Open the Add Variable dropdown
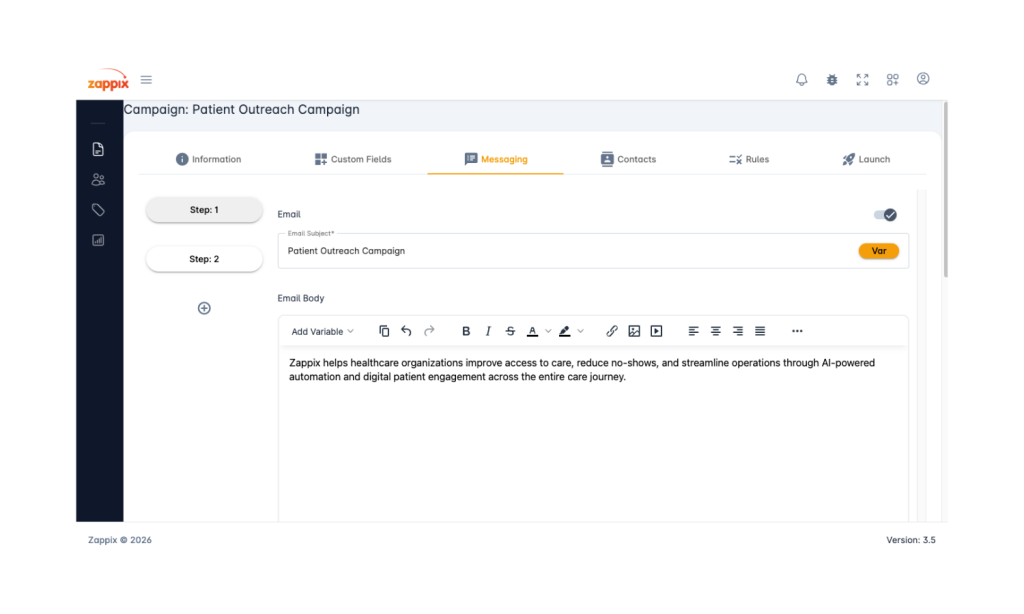Viewport: 1024px width, 614px height. tap(322, 332)
